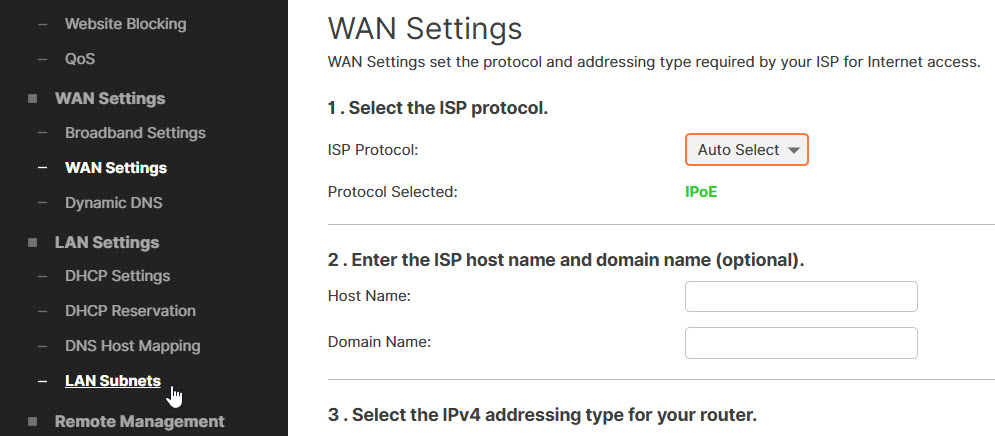Navigate to DHCP Reservation
Screen dimensions: 995x436
[130, 311]
